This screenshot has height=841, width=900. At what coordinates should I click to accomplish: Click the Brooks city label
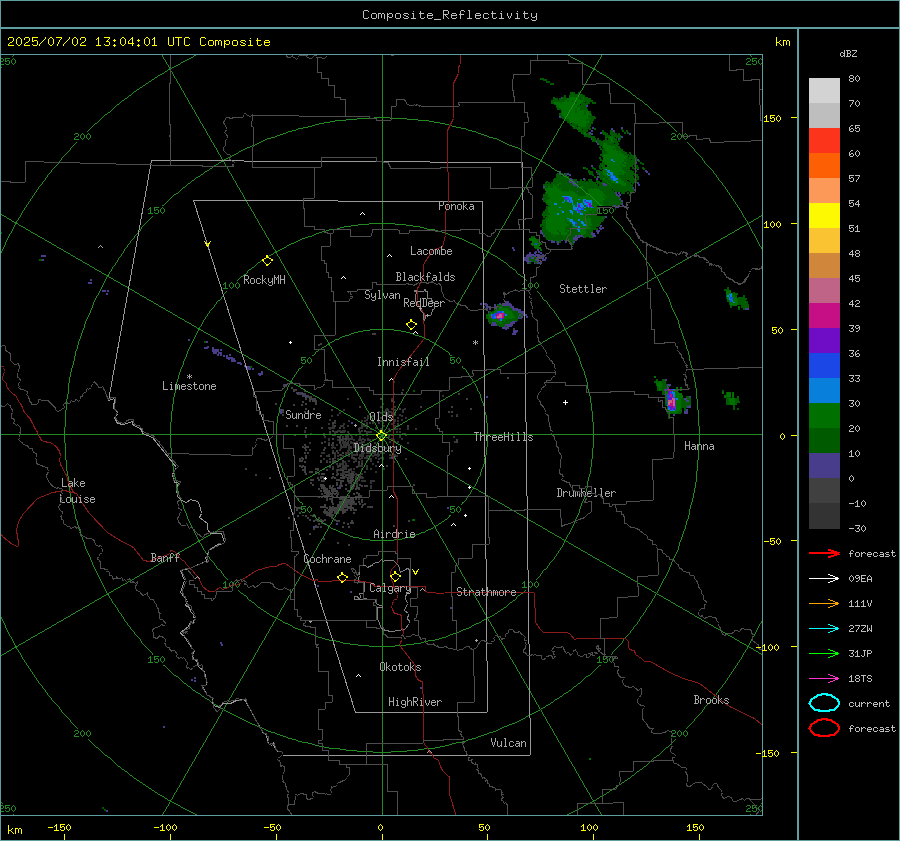point(711,700)
